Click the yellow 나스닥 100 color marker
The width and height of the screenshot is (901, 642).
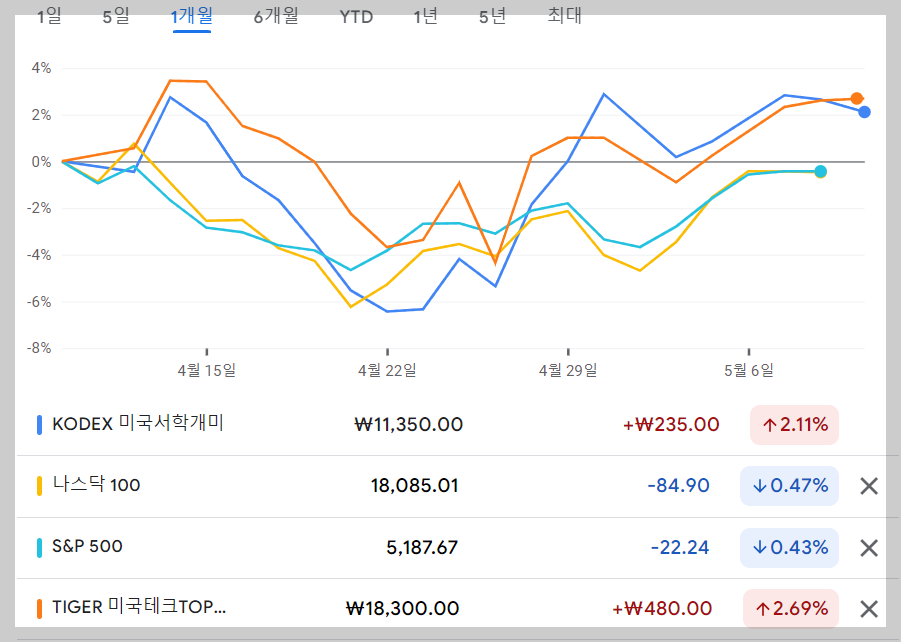pyautogui.click(x=40, y=486)
